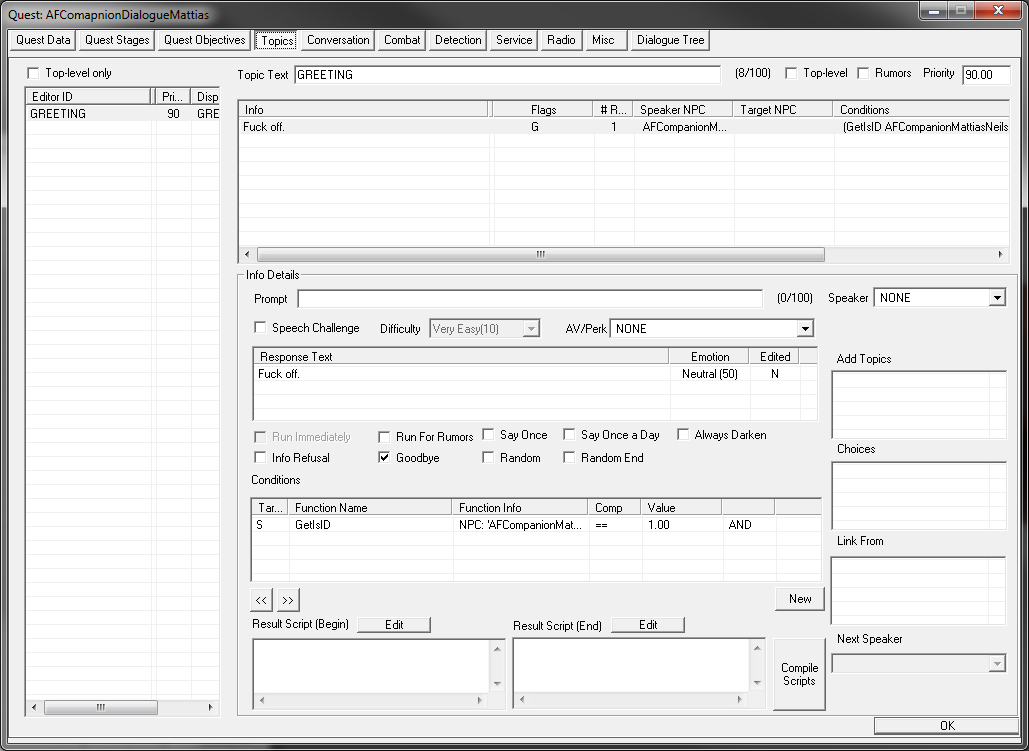This screenshot has height=751, width=1029.
Task: Click the AFCompanionM... Speaker NPC cell
Action: [x=684, y=127]
